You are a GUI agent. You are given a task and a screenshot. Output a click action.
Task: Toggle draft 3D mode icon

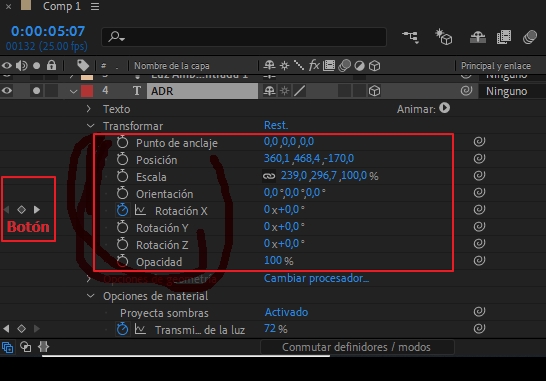444,37
